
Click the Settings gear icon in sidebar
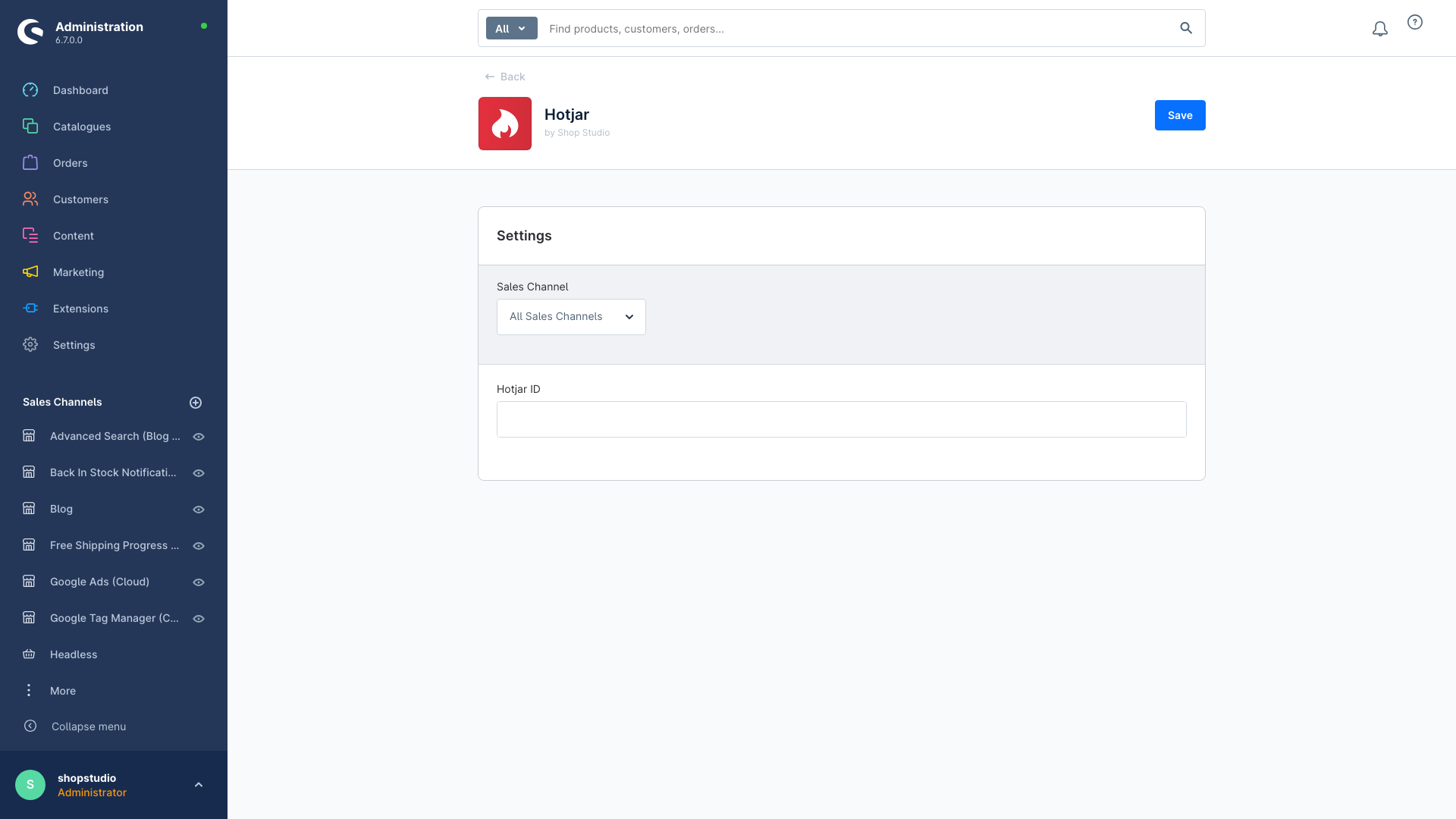click(30, 345)
